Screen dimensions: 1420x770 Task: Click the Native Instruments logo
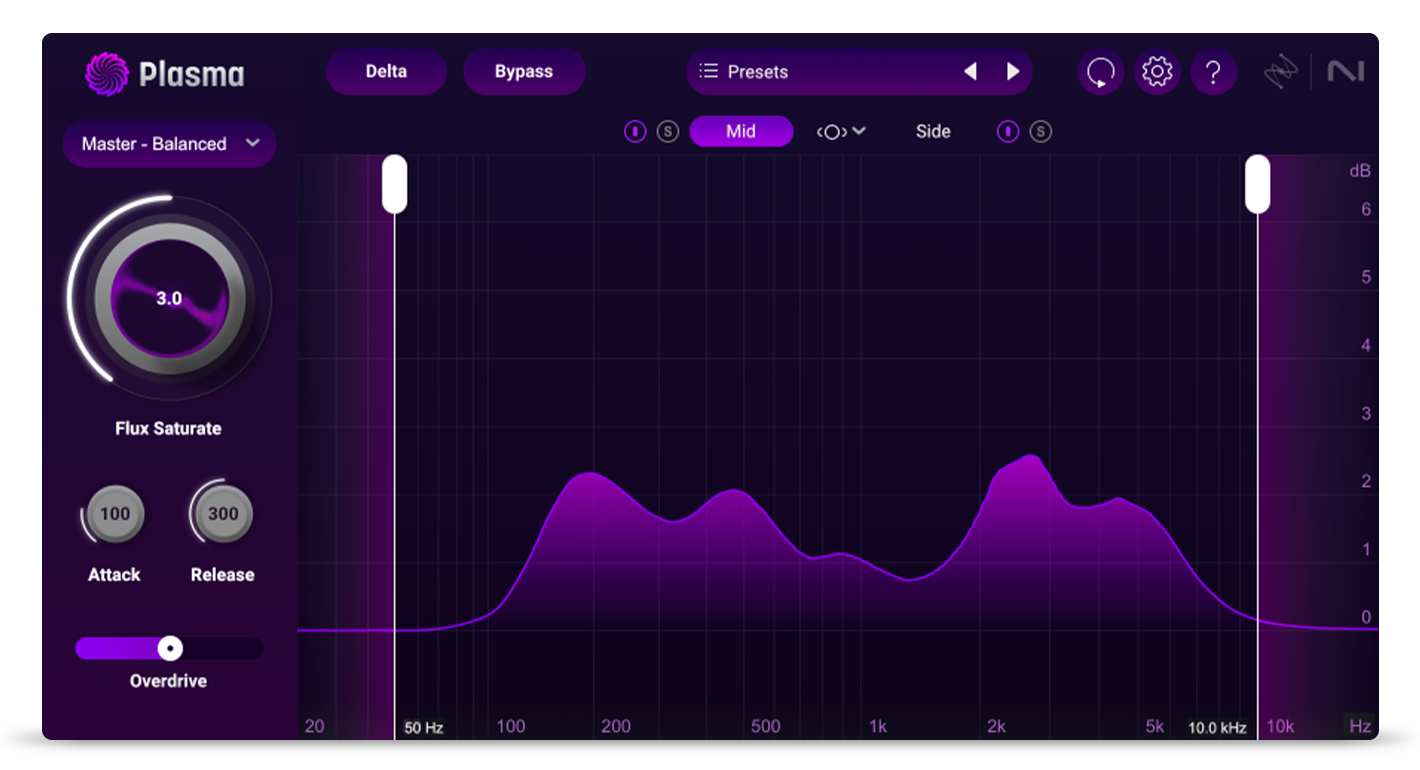tap(1345, 72)
